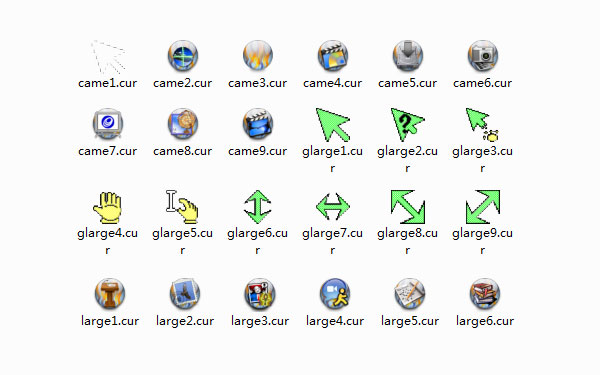Click the glarge2.cur green help arrow
The width and height of the screenshot is (600, 375).
408,124
